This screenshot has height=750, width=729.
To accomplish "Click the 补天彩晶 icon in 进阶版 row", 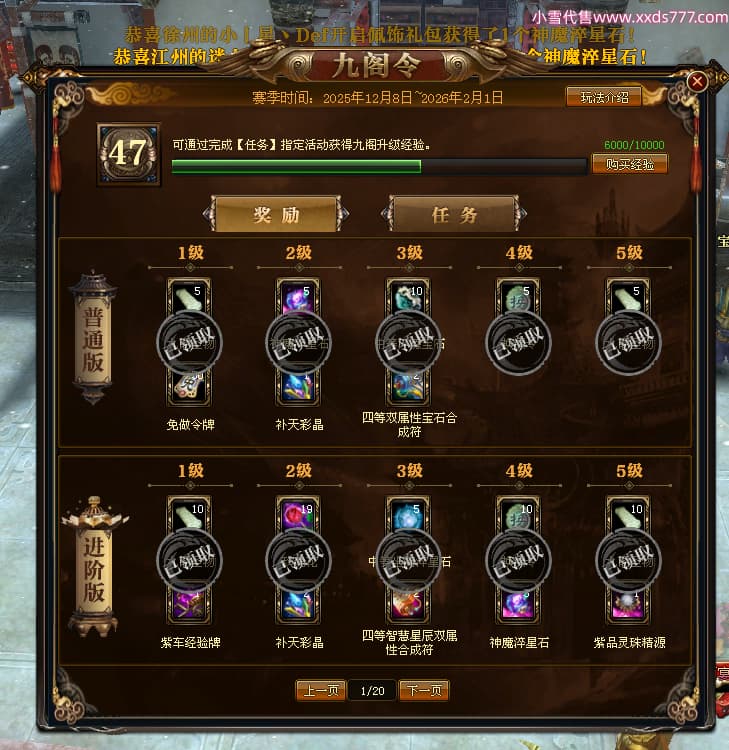I will point(298,606).
